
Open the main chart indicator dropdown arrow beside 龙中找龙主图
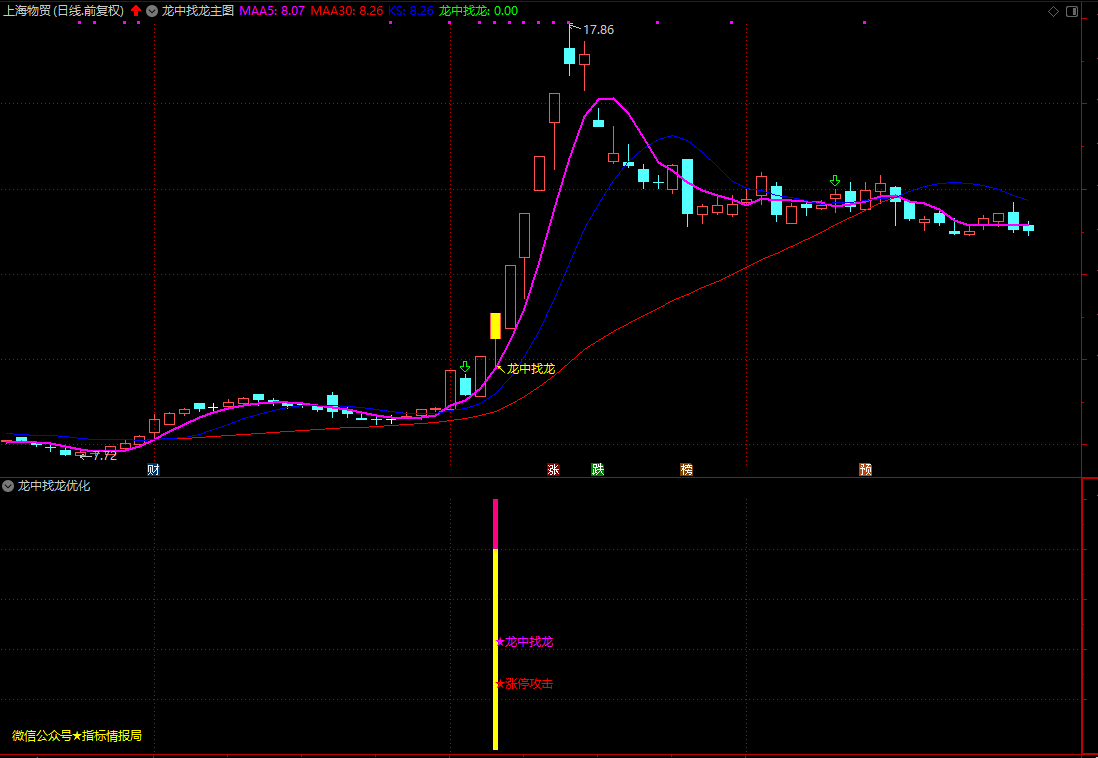point(152,11)
